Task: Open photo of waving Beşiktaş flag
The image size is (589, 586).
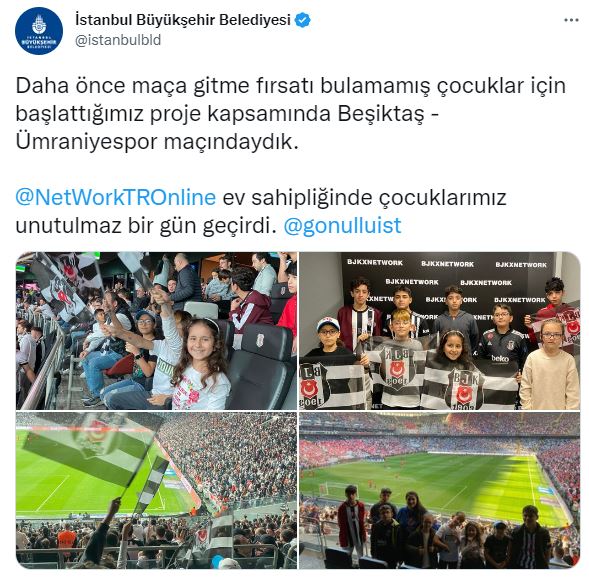Action: 156,491
